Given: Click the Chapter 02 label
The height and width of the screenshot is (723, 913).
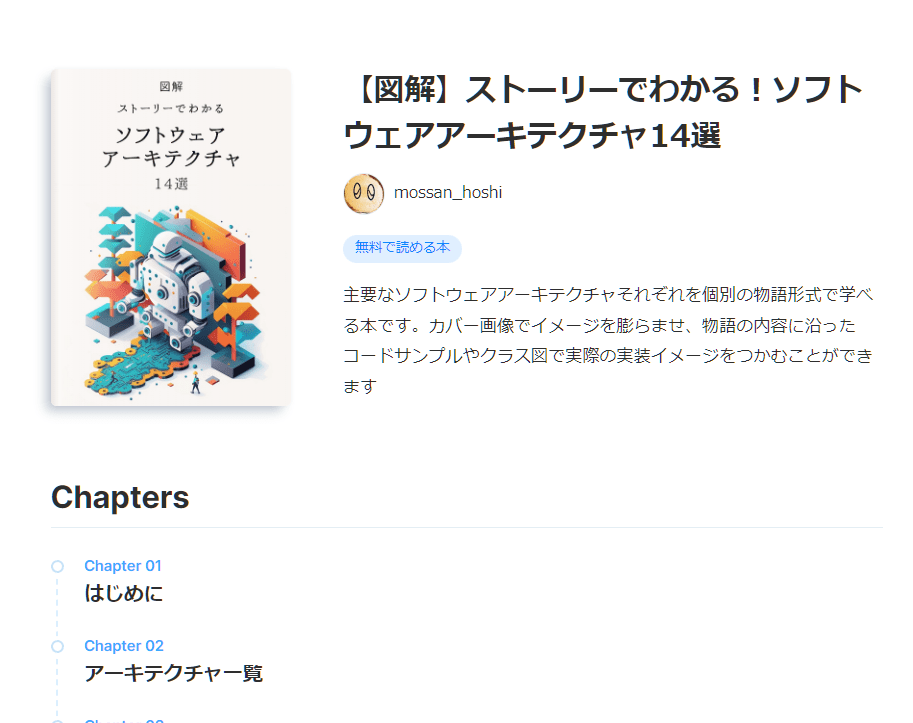Looking at the screenshot, I should (x=124, y=646).
